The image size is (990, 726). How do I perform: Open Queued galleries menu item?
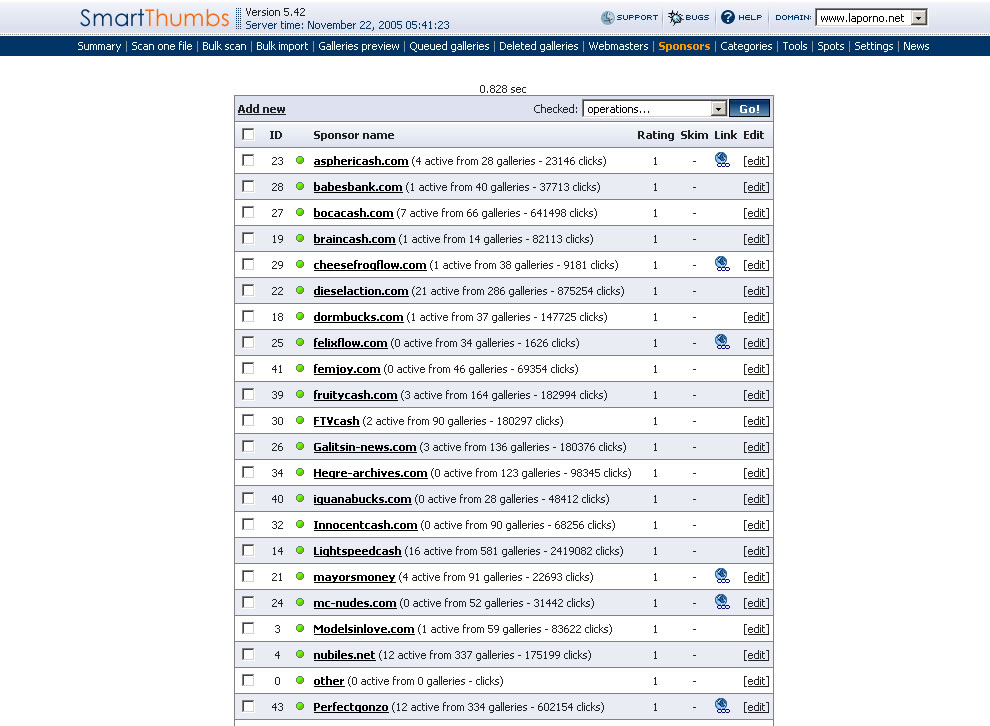pyautogui.click(x=449, y=46)
